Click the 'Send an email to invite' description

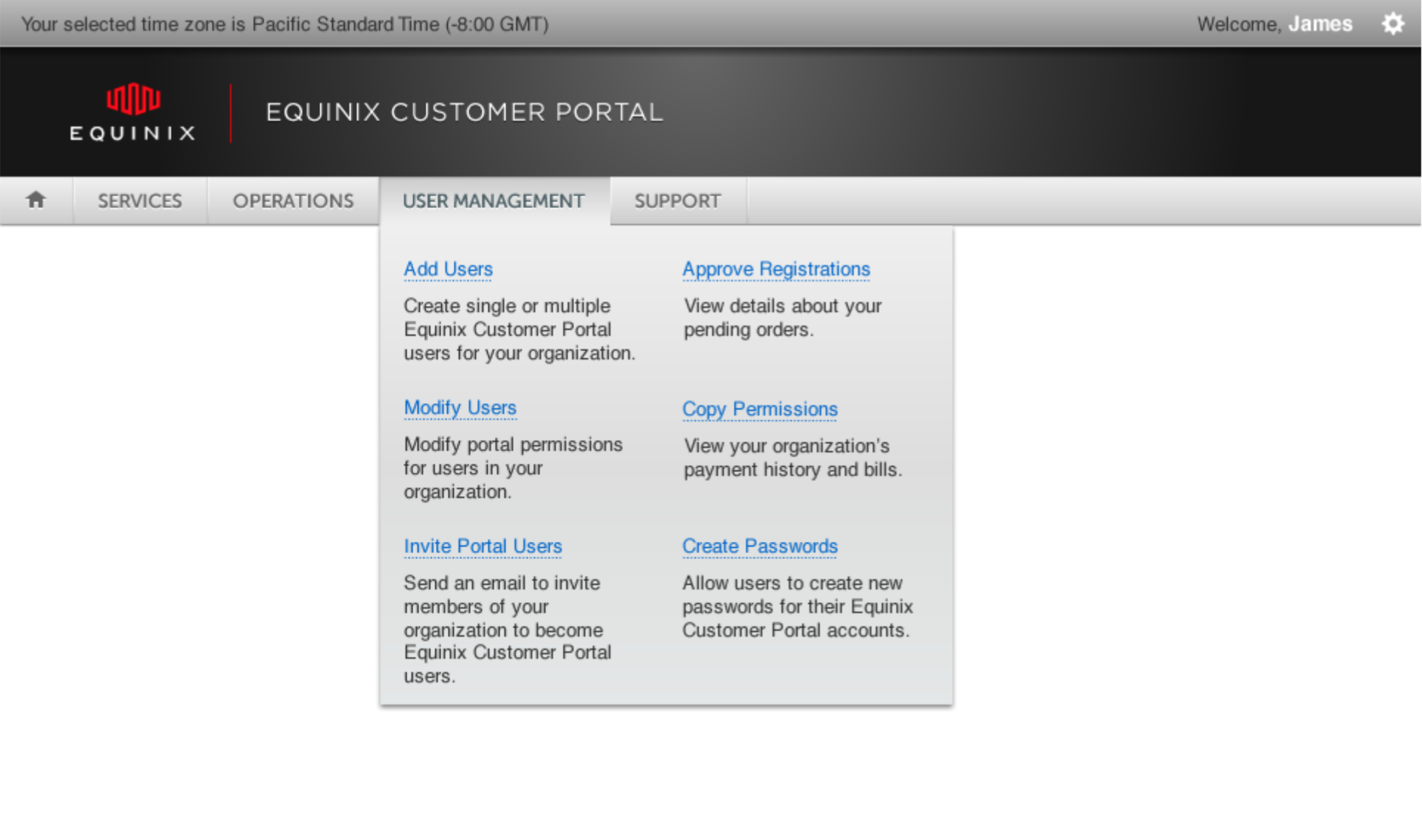pos(507,629)
